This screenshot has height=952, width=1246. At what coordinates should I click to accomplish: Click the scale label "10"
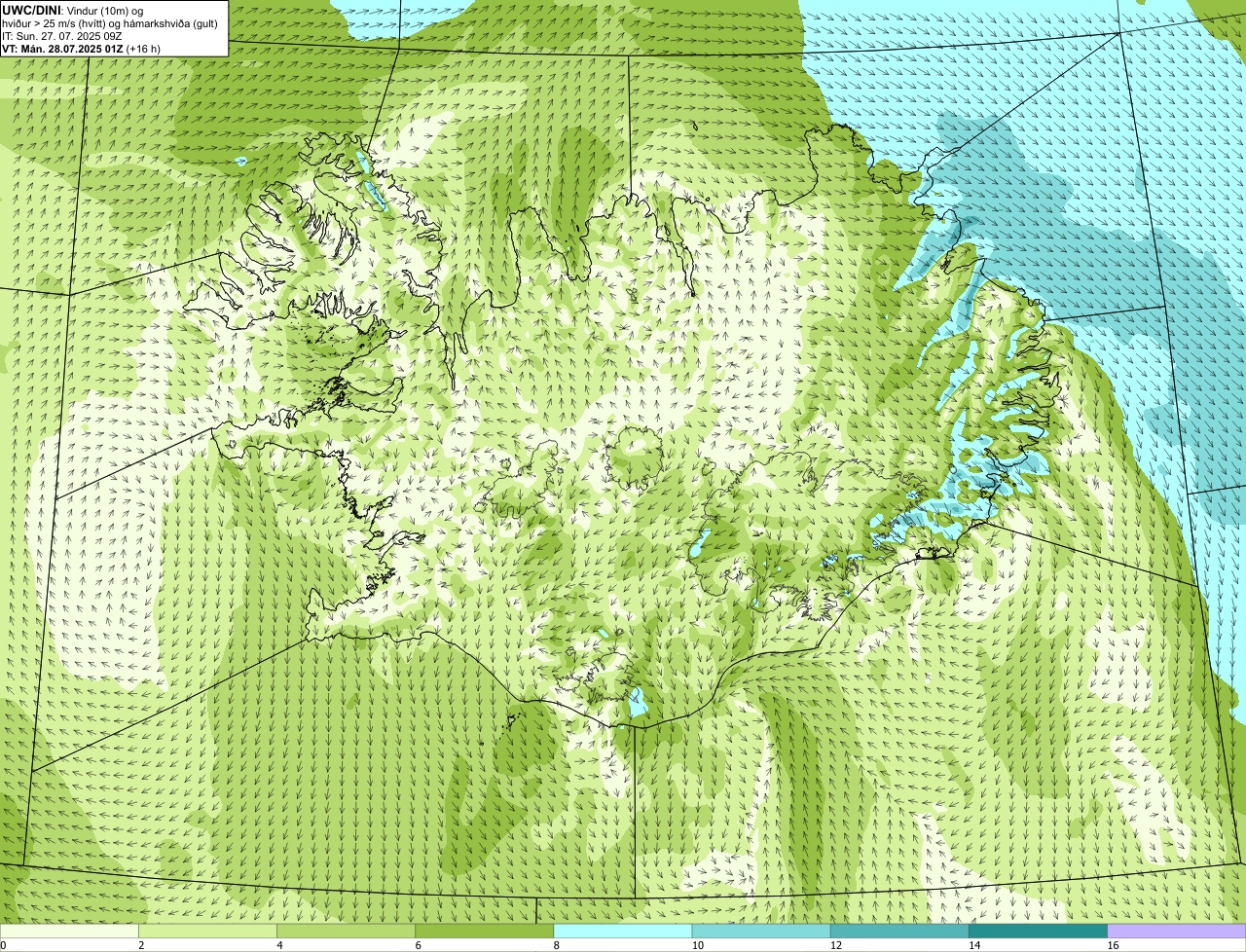tap(697, 945)
